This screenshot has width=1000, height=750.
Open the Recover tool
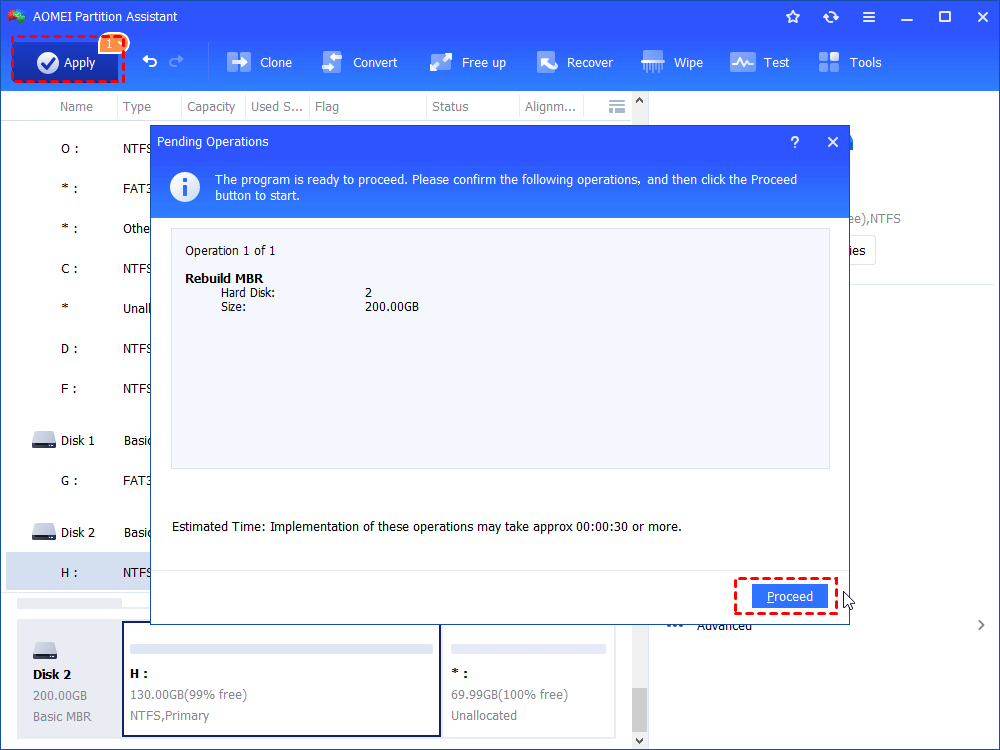coord(574,62)
